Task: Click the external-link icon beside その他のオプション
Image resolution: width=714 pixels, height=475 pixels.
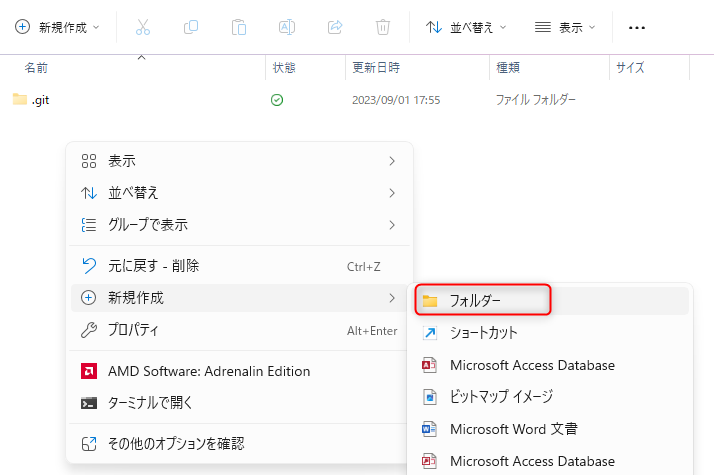Action: (89, 444)
